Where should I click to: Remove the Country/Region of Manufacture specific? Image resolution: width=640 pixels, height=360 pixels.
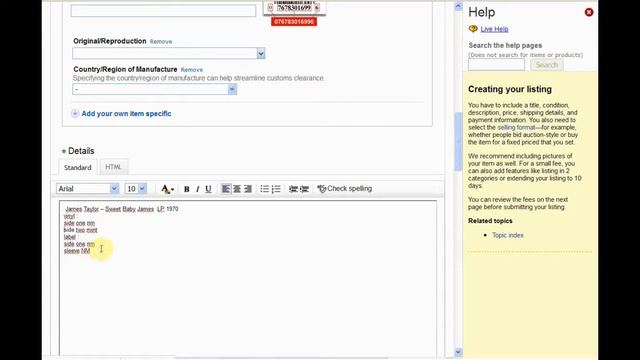click(192, 70)
